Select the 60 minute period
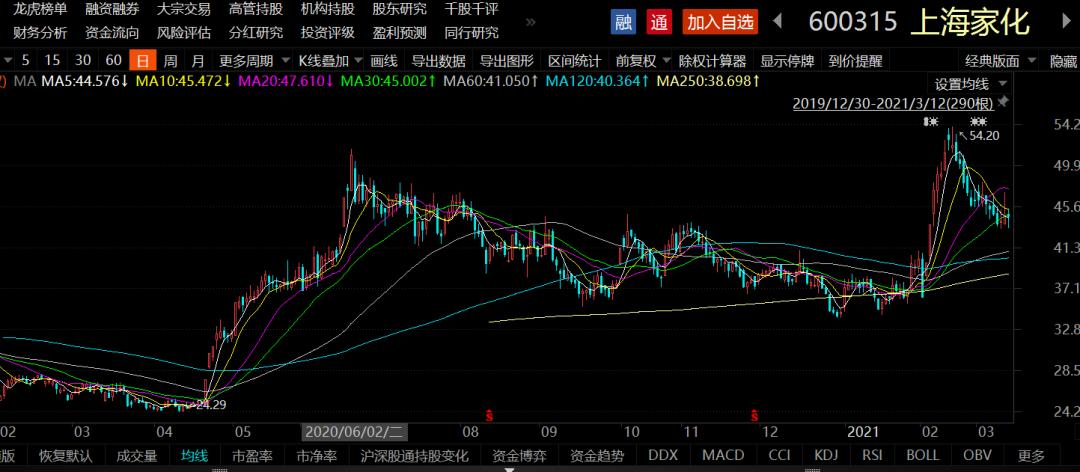 (114, 61)
